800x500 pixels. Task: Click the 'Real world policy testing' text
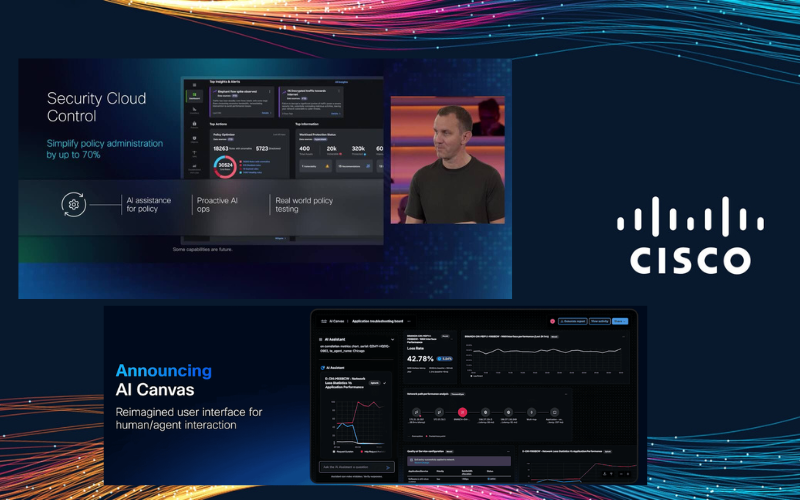pyautogui.click(x=304, y=205)
